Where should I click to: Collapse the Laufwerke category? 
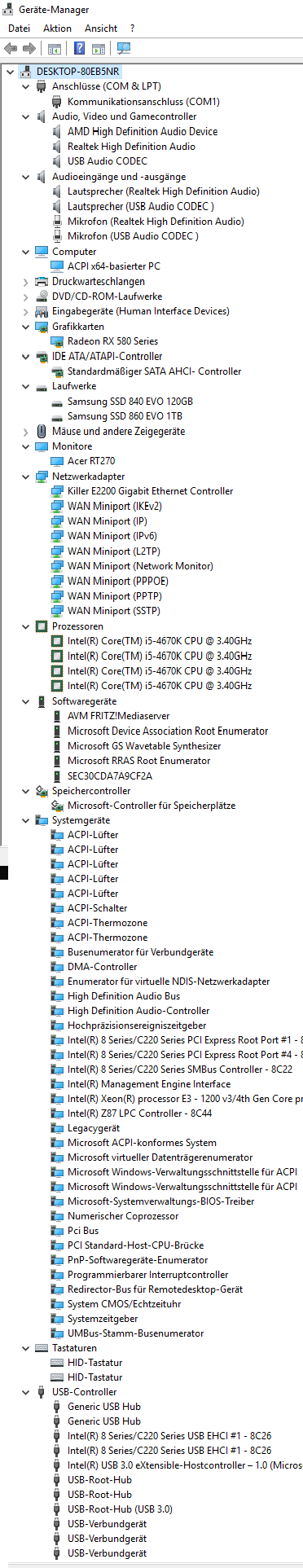point(25,386)
